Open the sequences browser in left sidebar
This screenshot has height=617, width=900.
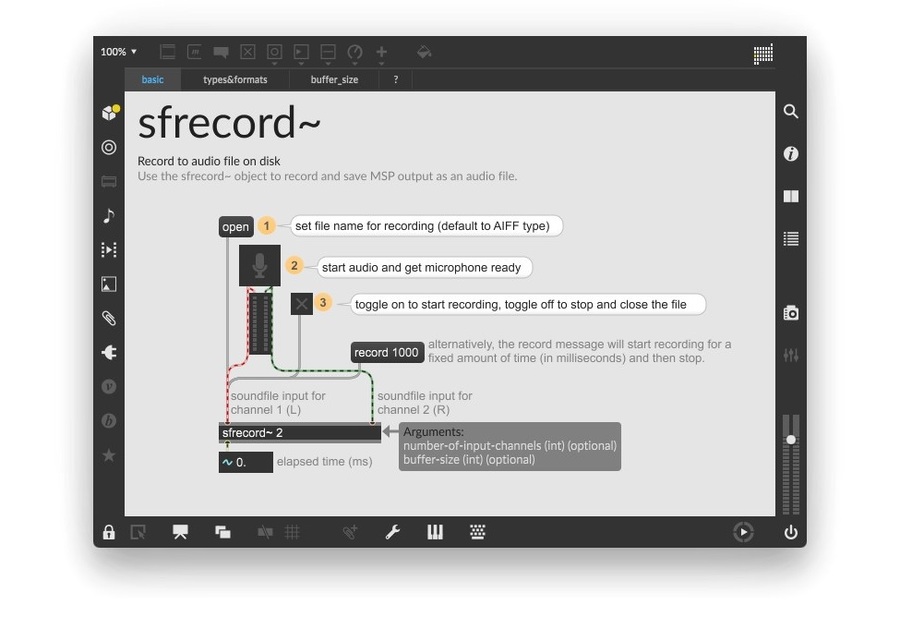[x=109, y=250]
